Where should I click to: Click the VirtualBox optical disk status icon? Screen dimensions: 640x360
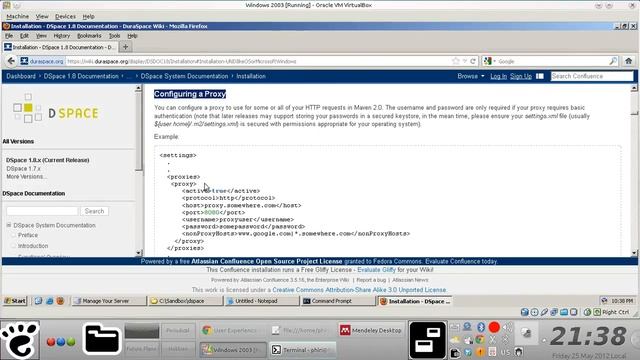(x=534, y=312)
